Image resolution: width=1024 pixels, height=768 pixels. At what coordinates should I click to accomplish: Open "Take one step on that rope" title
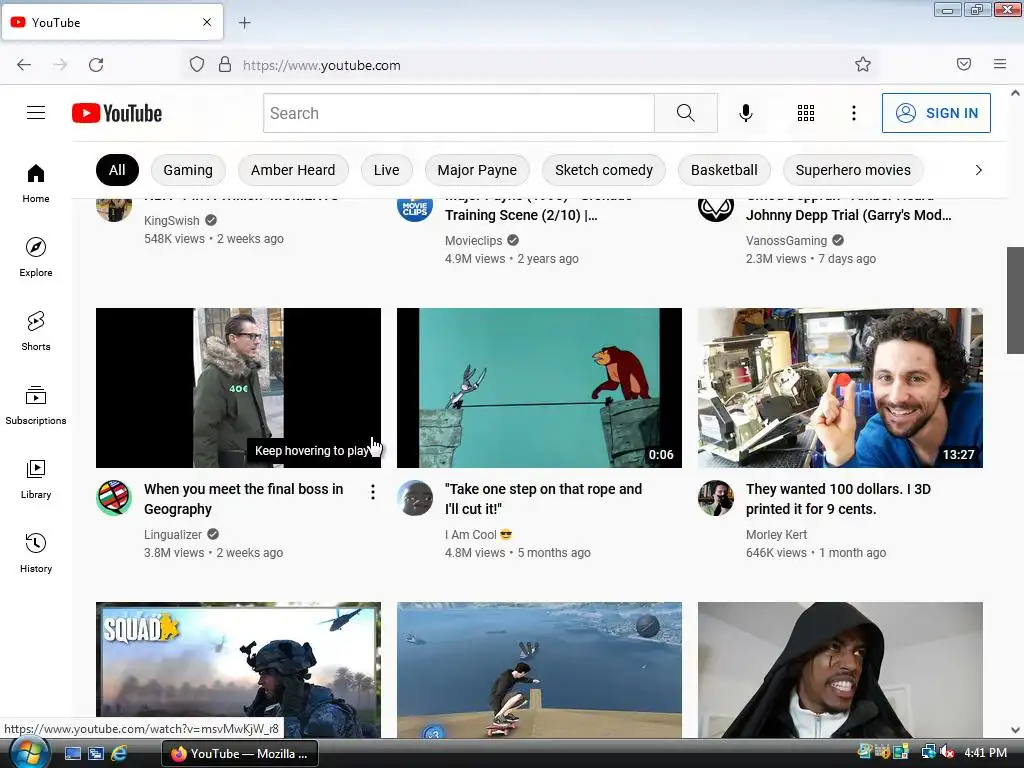tap(543, 499)
